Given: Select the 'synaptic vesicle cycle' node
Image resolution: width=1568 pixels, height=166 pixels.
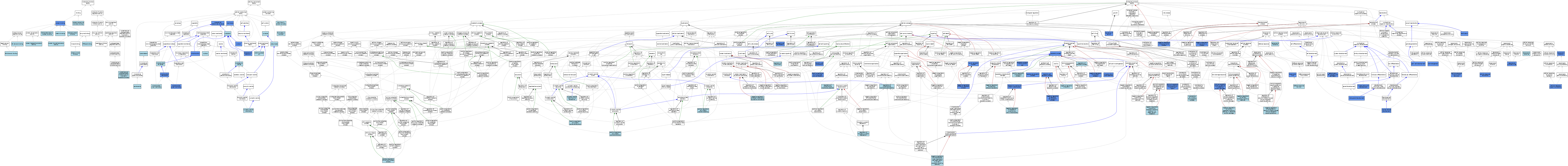Looking at the screenshot, I should coord(593,75).
